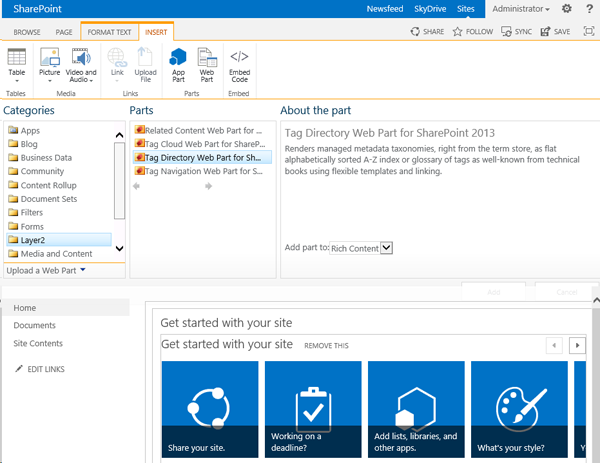
Task: Switch to FORMAT TEXT tab
Action: pyautogui.click(x=109, y=32)
